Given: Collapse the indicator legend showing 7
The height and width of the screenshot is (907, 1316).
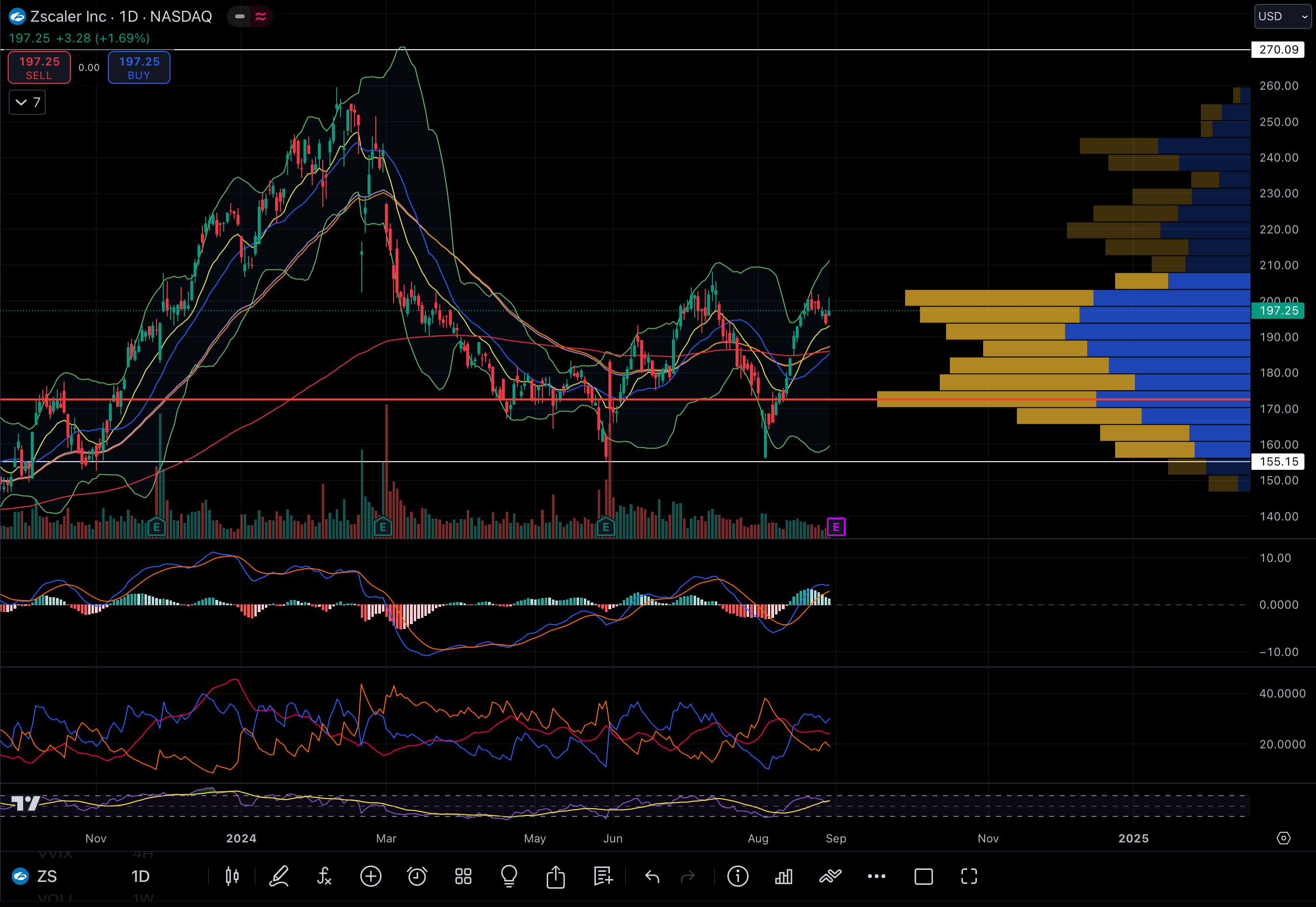Looking at the screenshot, I should pos(26,102).
